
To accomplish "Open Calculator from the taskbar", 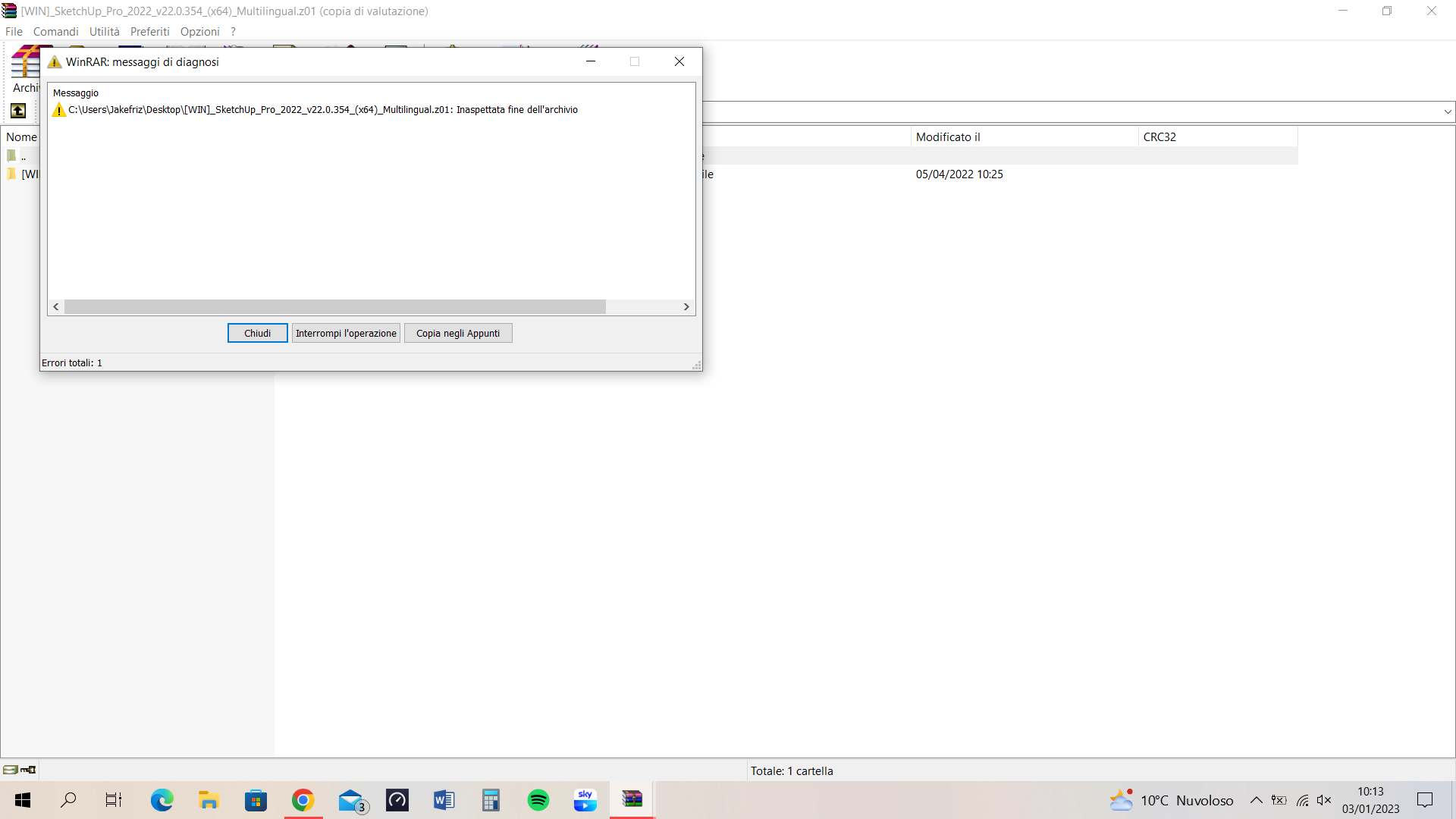I will (x=491, y=800).
